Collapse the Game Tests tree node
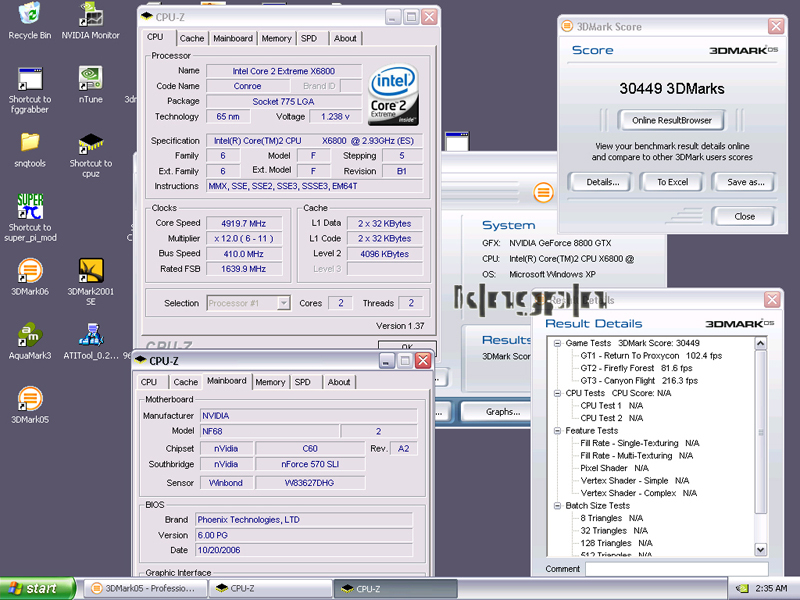800x600 pixels. pyautogui.click(x=557, y=343)
